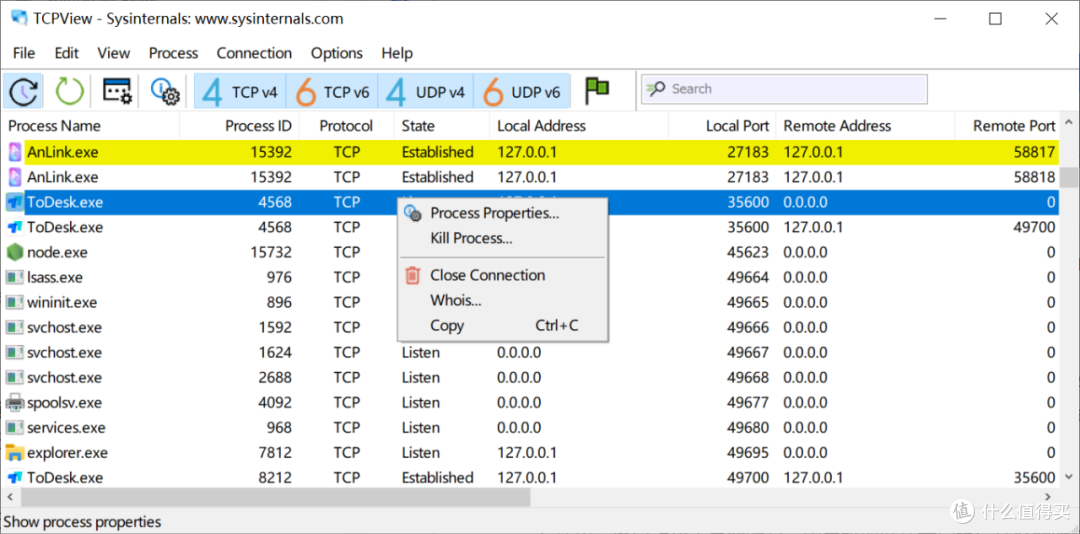Open the Connection menu
Image resolution: width=1080 pixels, height=534 pixels.
coord(254,53)
